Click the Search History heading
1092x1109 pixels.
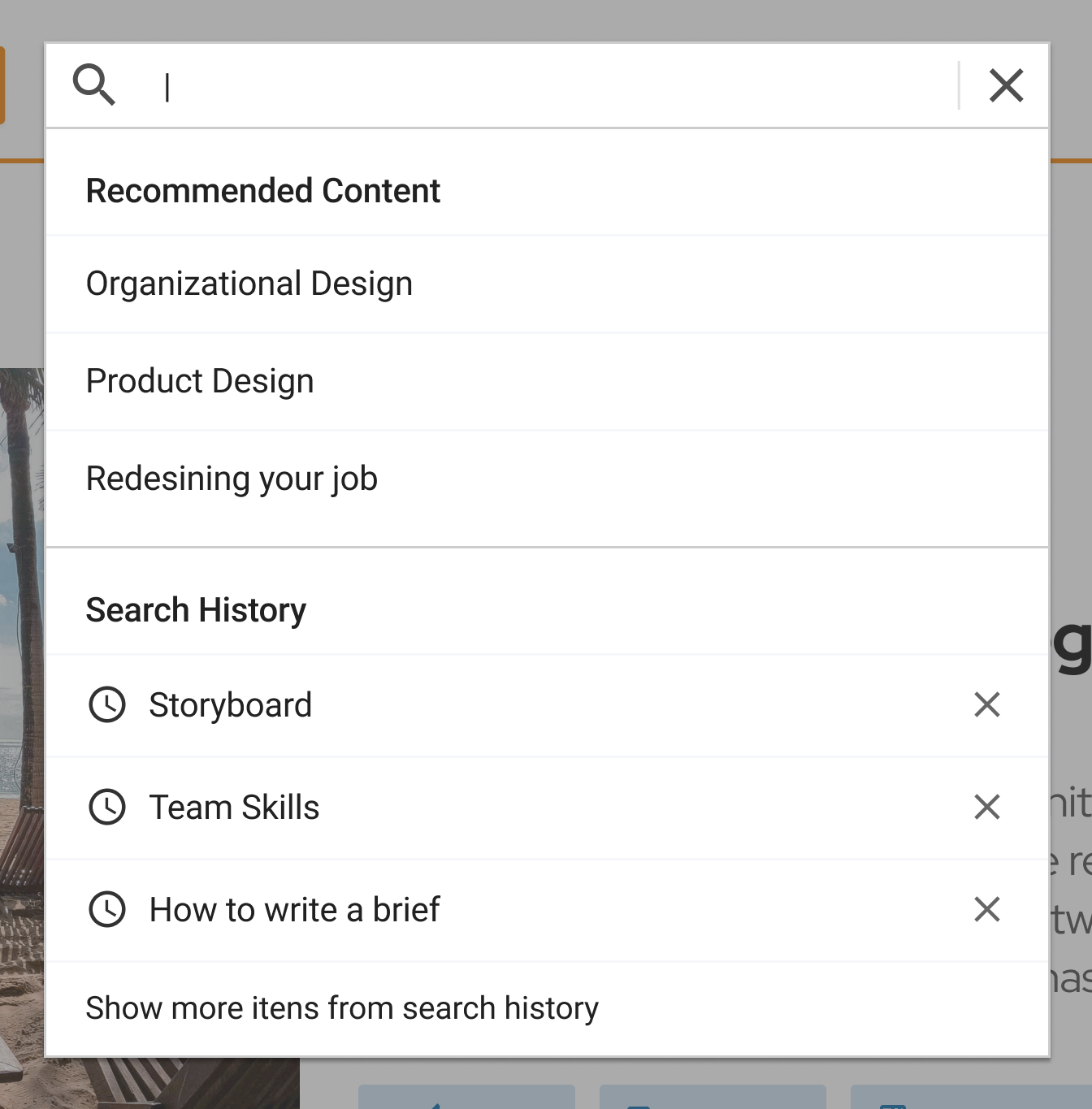[x=196, y=610]
